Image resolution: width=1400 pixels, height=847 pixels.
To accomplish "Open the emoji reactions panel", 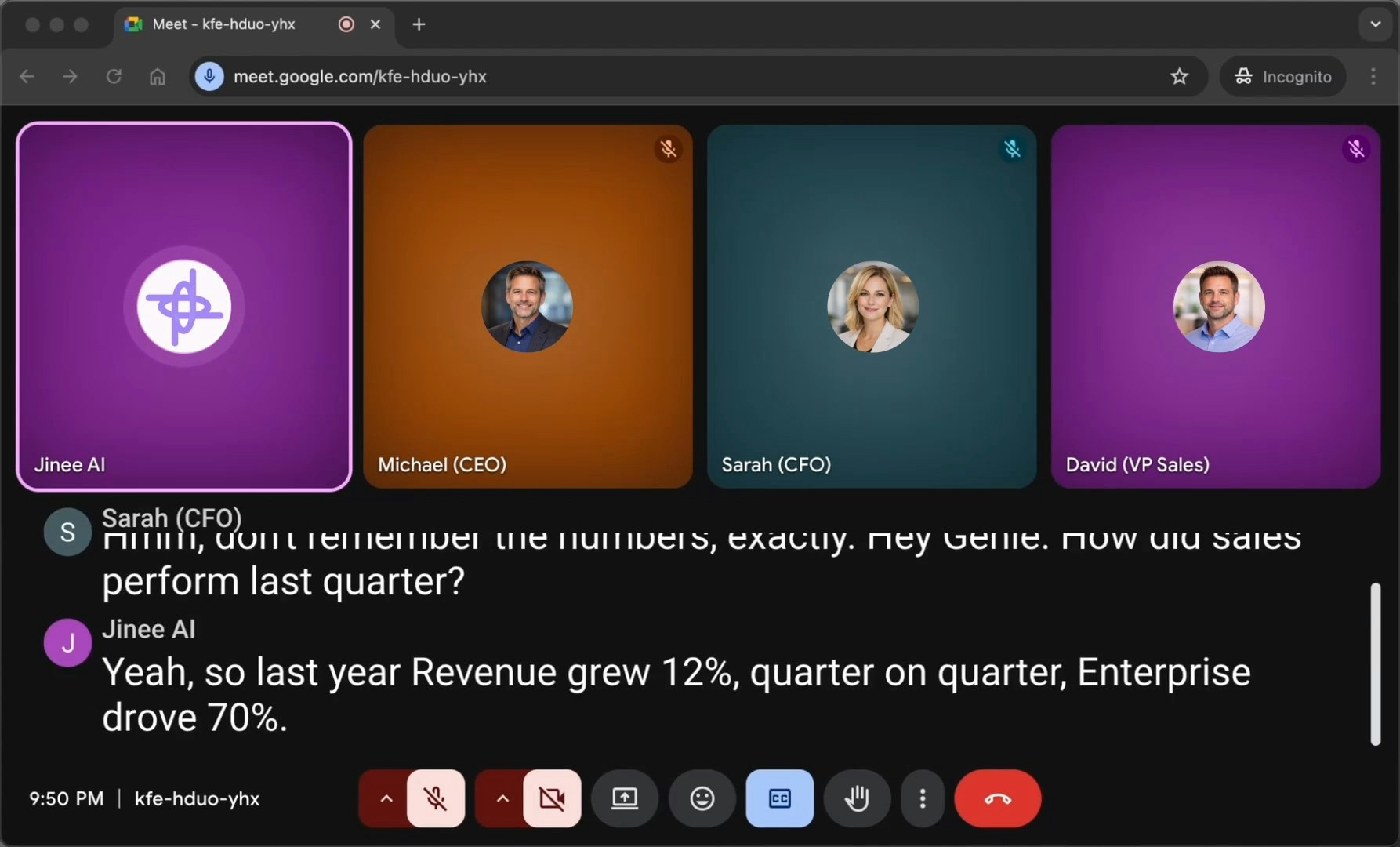I will [702, 798].
